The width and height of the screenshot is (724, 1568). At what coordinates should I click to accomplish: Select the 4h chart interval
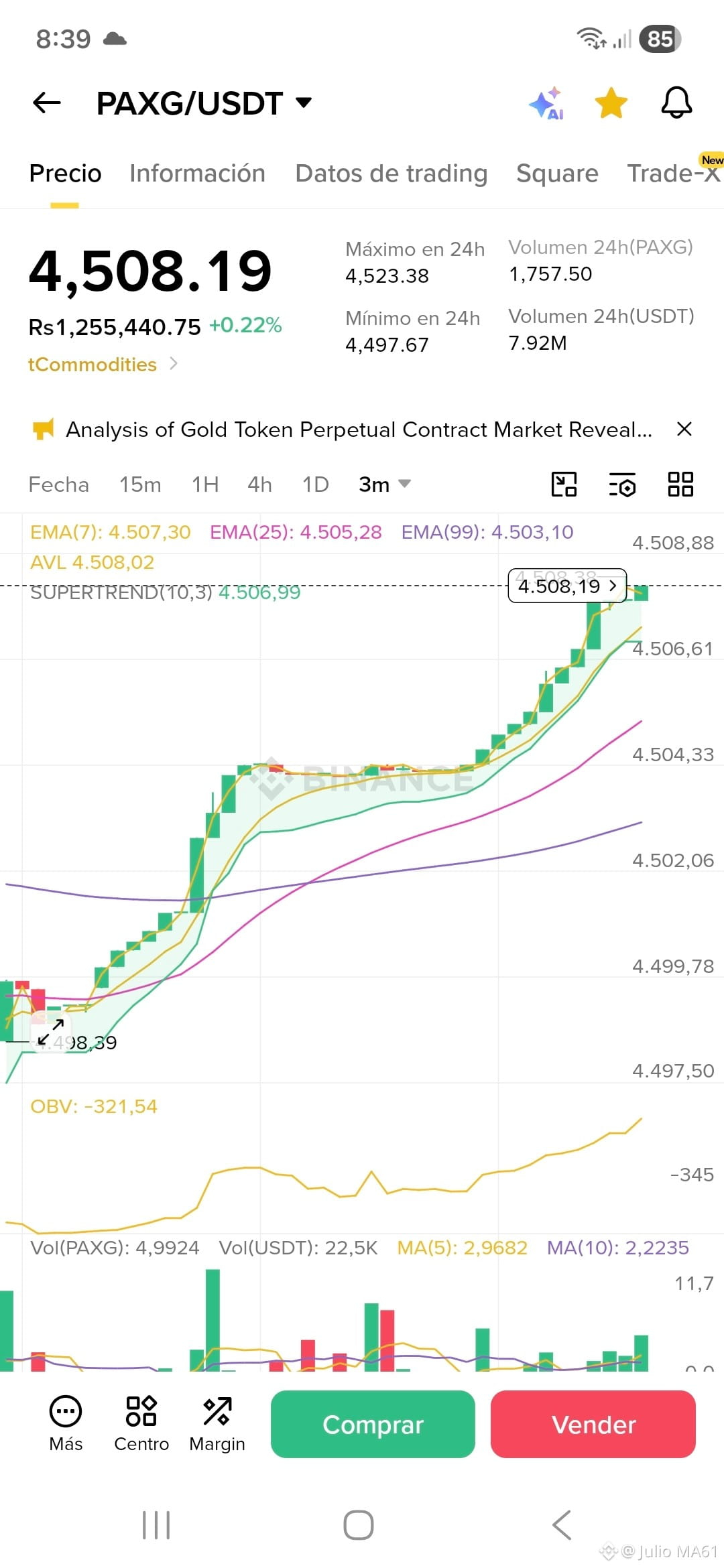coord(259,484)
